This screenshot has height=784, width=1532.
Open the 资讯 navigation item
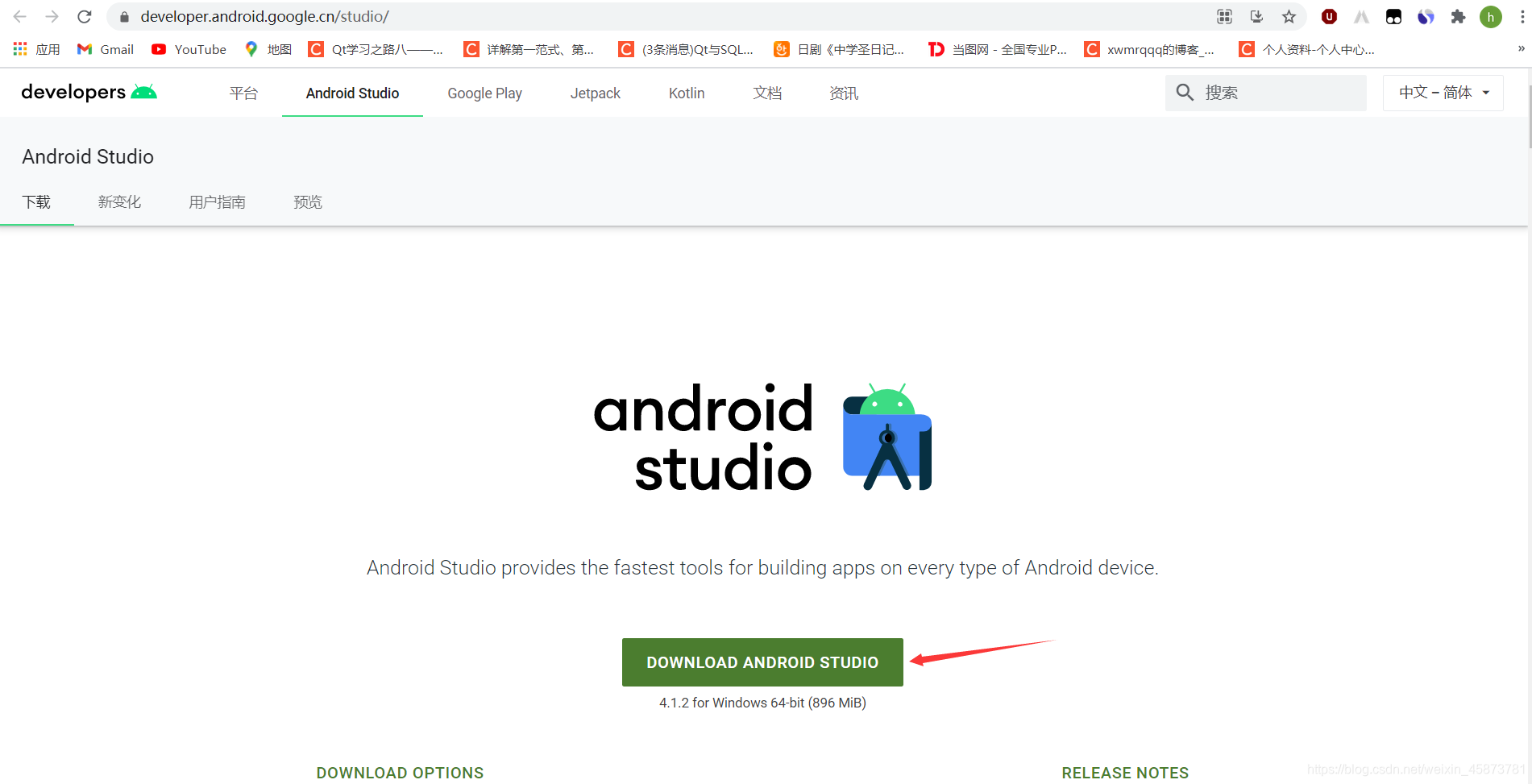844,93
